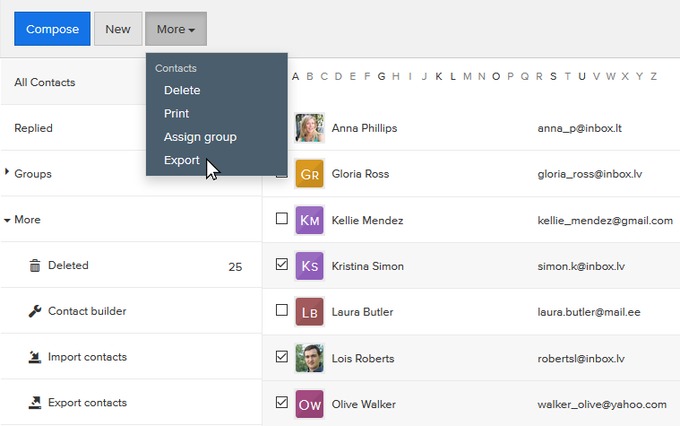The height and width of the screenshot is (426, 680).
Task: Click Kellie Mendez's KM avatar
Action: tap(309, 220)
